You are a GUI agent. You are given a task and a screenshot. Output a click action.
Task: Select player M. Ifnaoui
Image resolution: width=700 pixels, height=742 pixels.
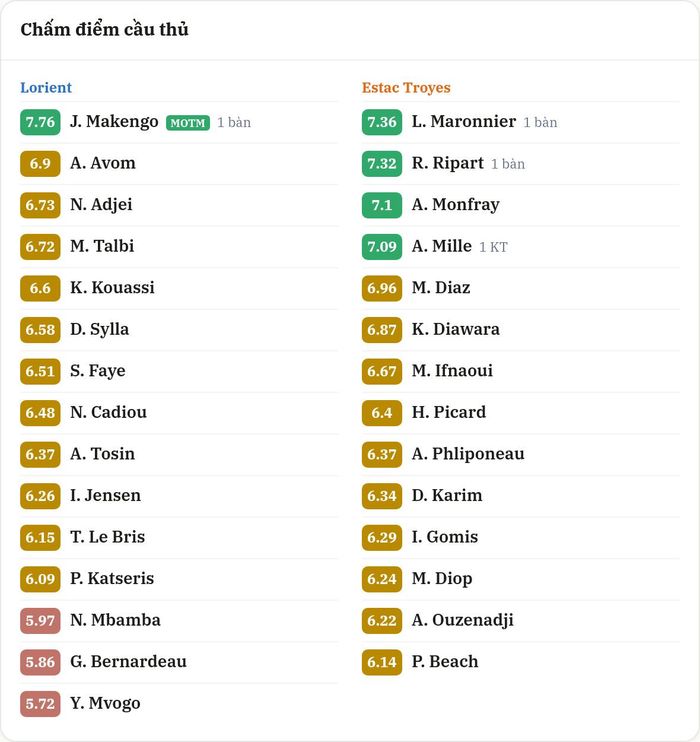(452, 371)
